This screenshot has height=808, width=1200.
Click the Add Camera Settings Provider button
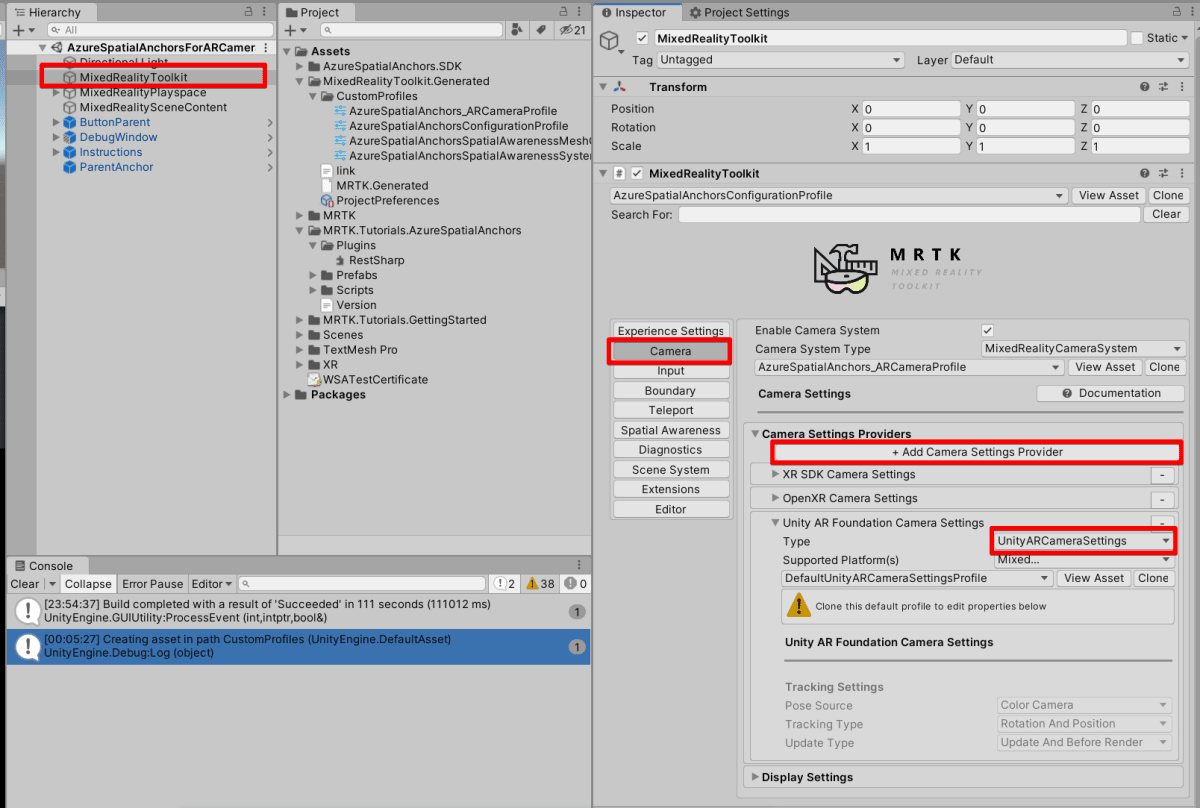coord(977,452)
